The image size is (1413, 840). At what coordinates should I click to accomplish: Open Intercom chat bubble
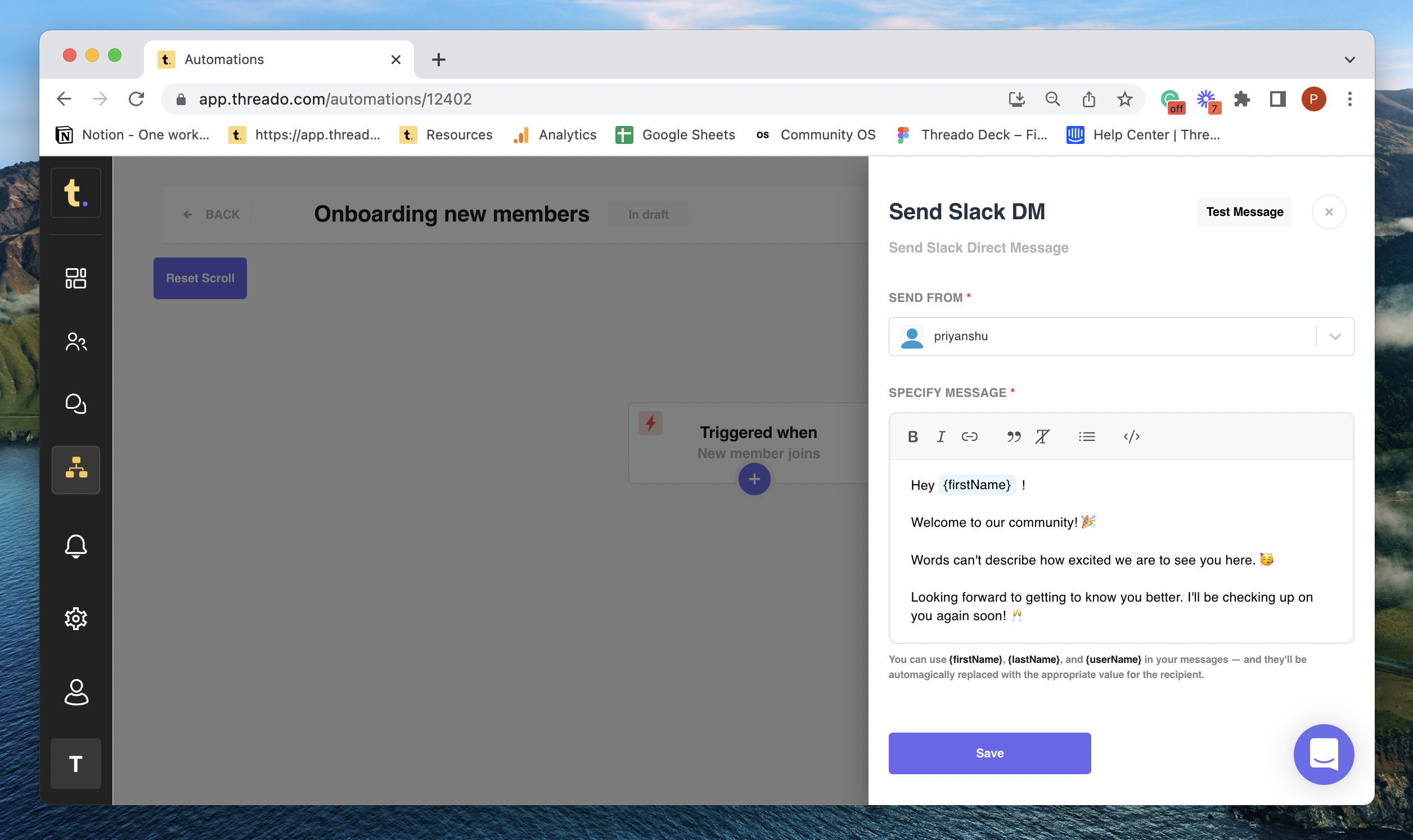pyautogui.click(x=1323, y=753)
